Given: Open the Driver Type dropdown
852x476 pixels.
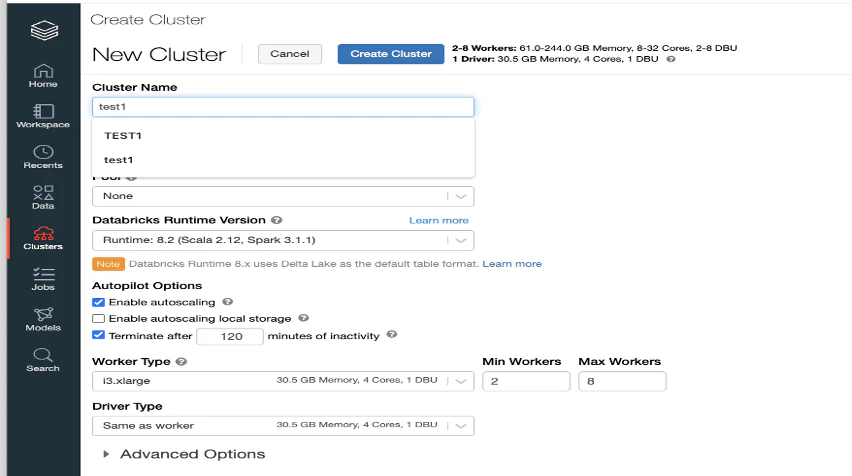Looking at the screenshot, I should point(283,425).
